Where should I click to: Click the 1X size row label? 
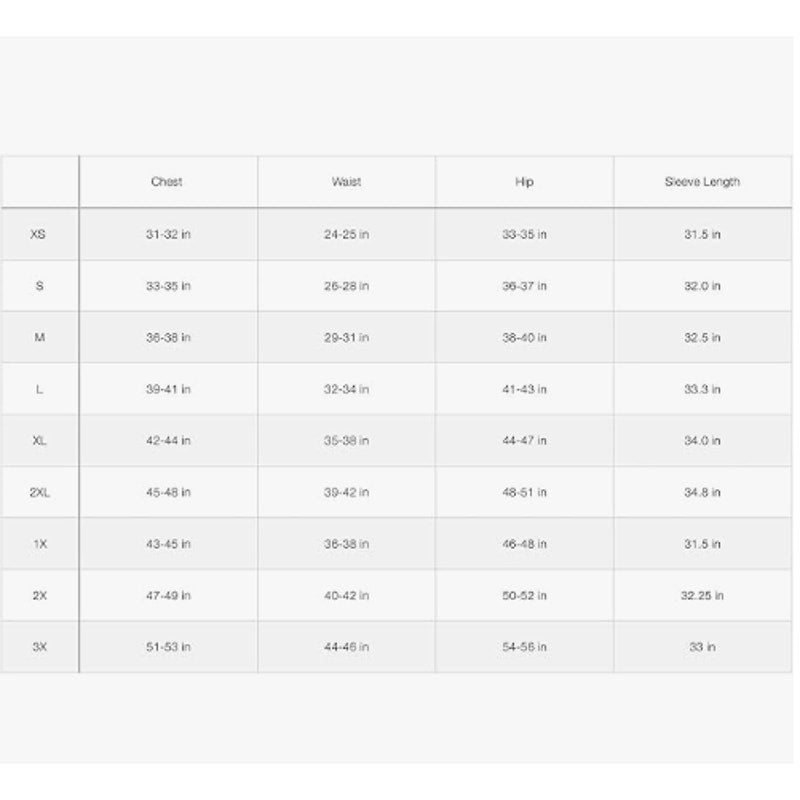(x=40, y=544)
